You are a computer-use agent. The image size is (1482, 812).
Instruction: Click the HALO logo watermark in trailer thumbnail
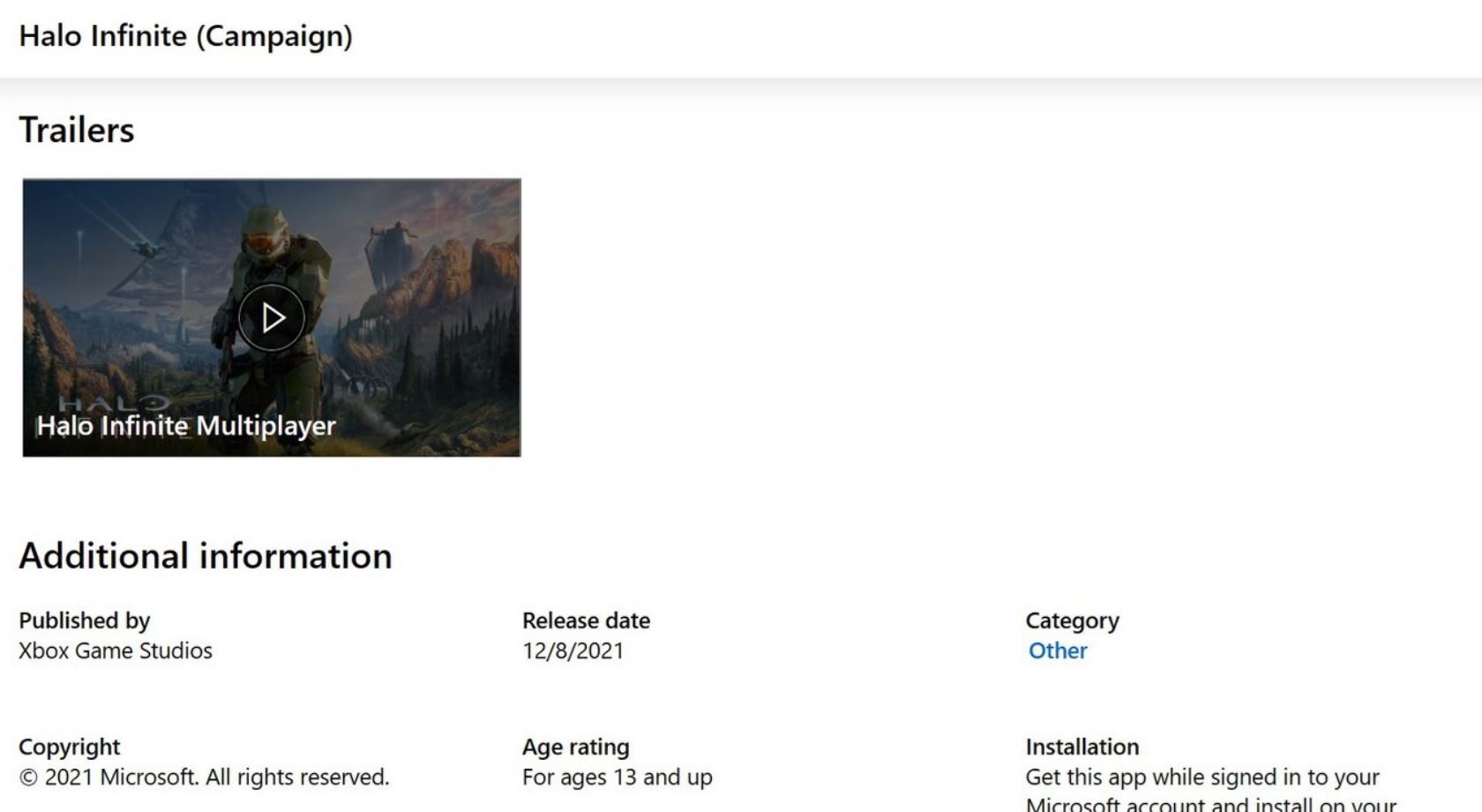pos(115,403)
